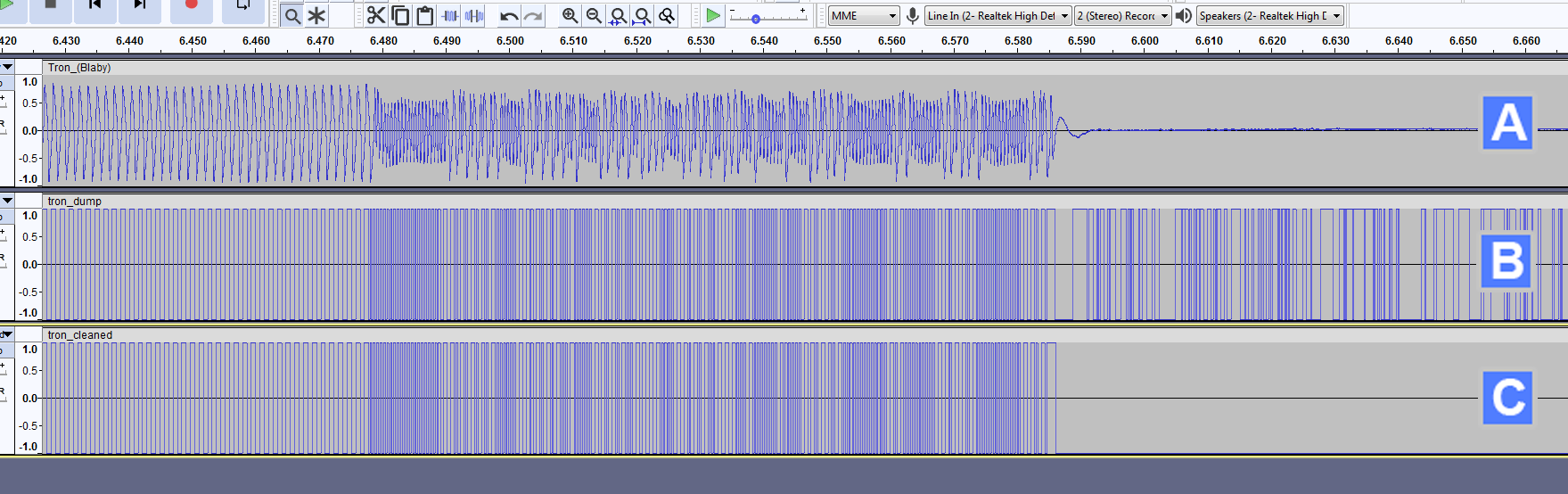The width and height of the screenshot is (1568, 494).
Task: Click the Cut scissors icon
Action: click(376, 16)
